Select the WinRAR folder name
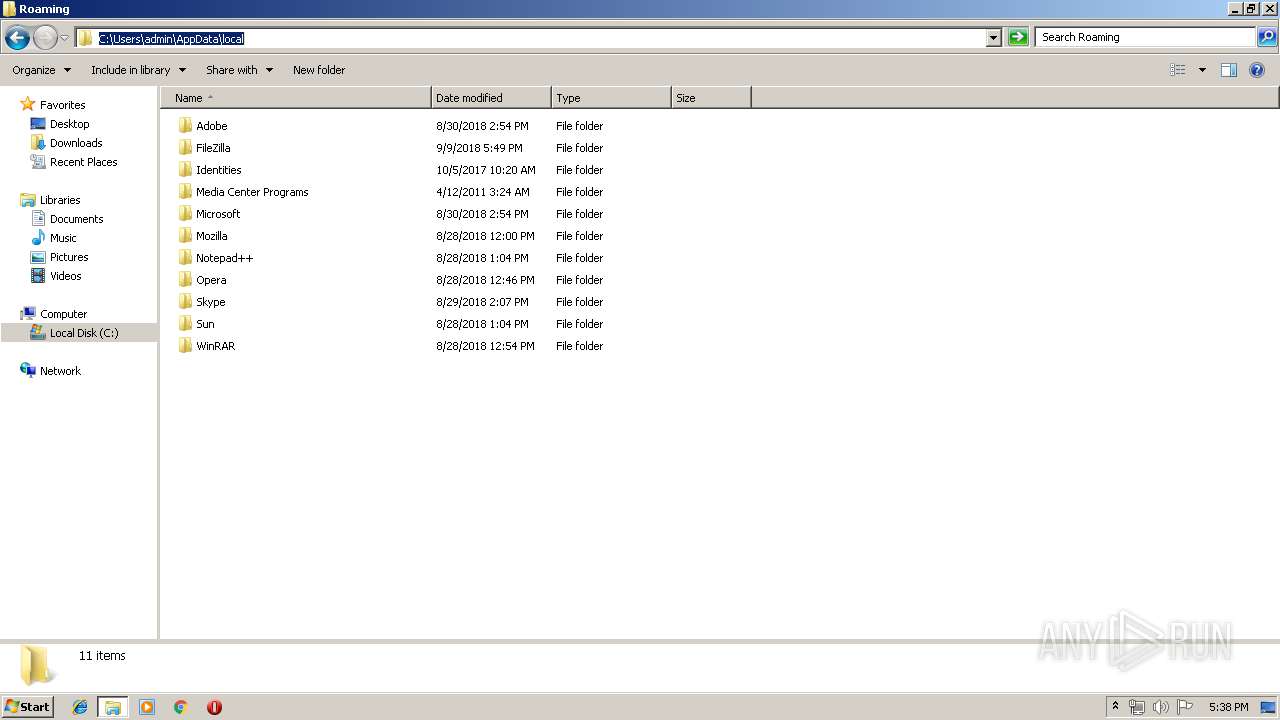Screen dimensions: 1280x720 pos(215,346)
